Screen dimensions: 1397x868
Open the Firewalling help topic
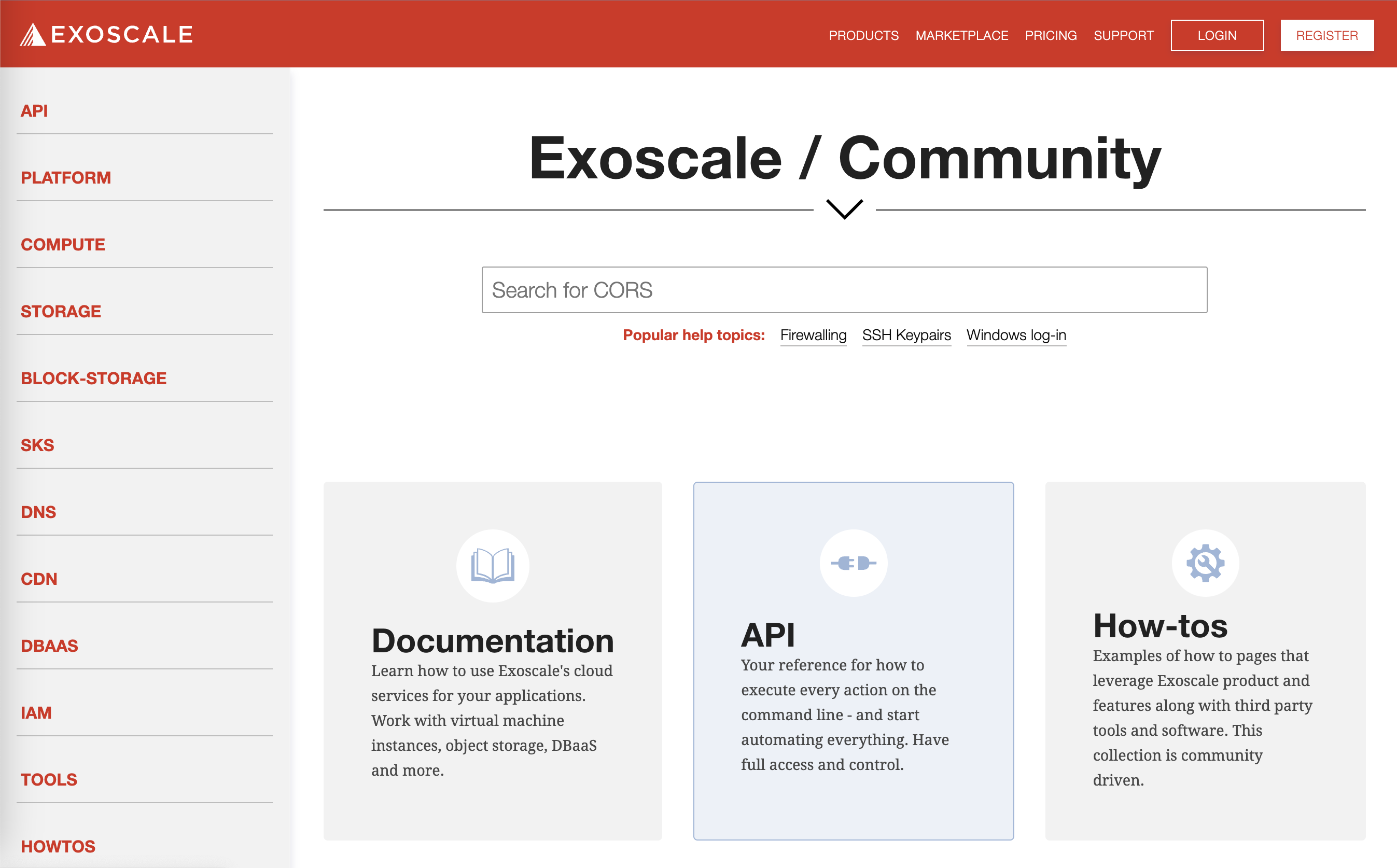pos(813,335)
